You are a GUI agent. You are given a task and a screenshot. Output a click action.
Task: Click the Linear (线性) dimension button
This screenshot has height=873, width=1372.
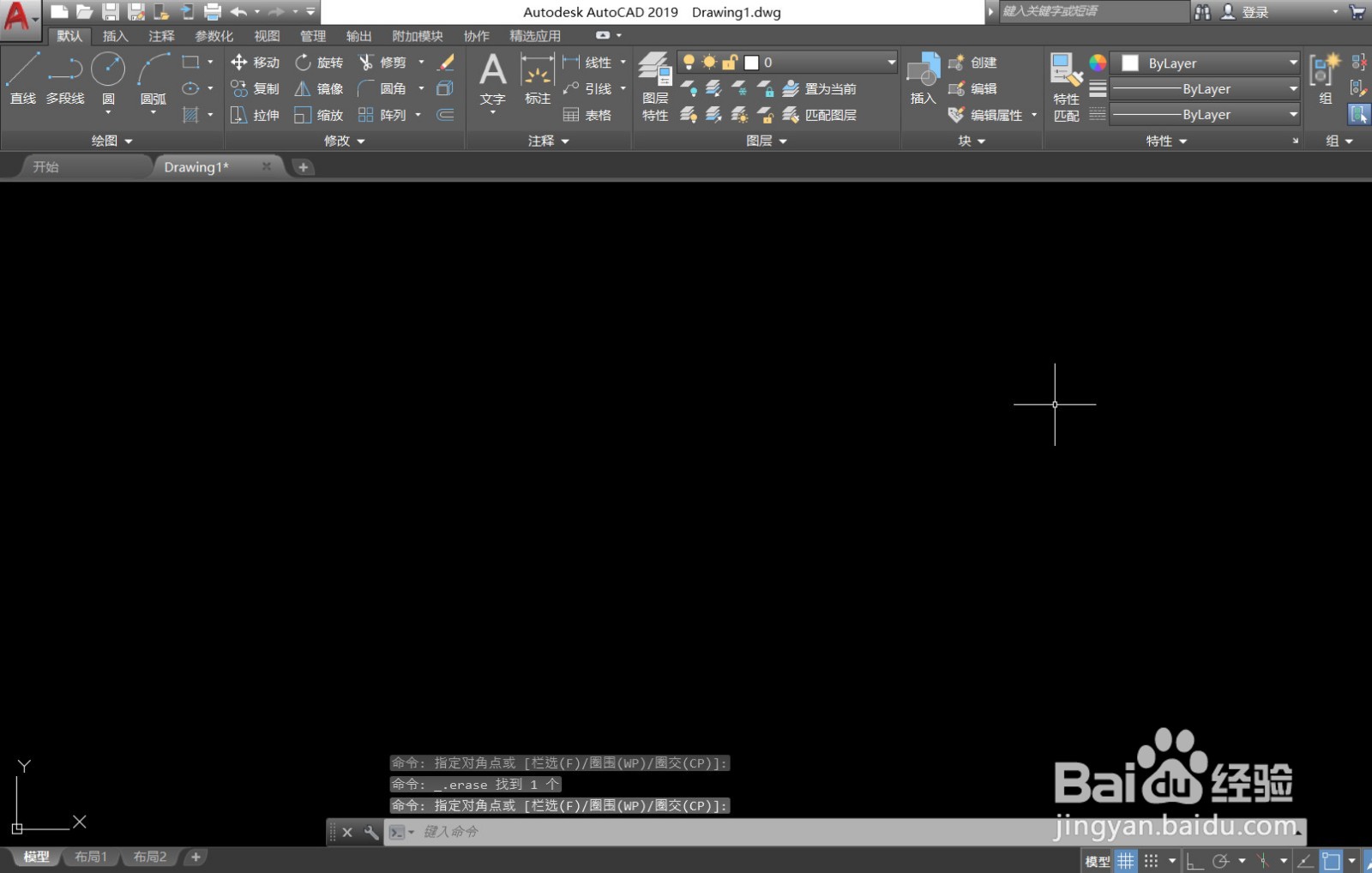click(587, 63)
